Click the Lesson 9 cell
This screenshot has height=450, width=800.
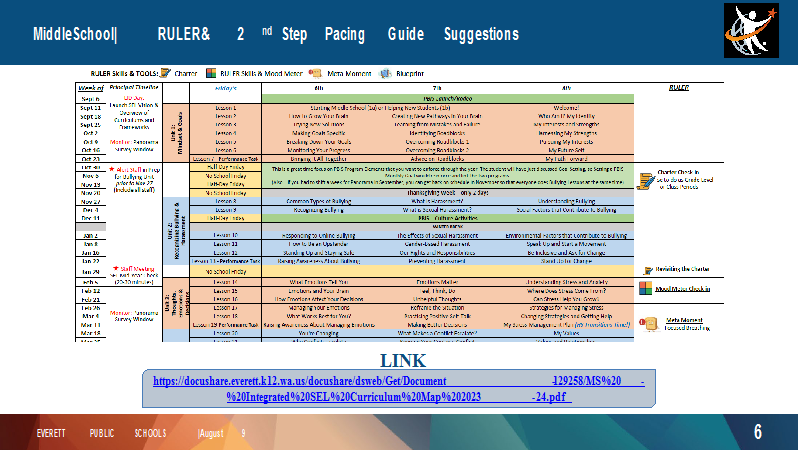point(226,210)
